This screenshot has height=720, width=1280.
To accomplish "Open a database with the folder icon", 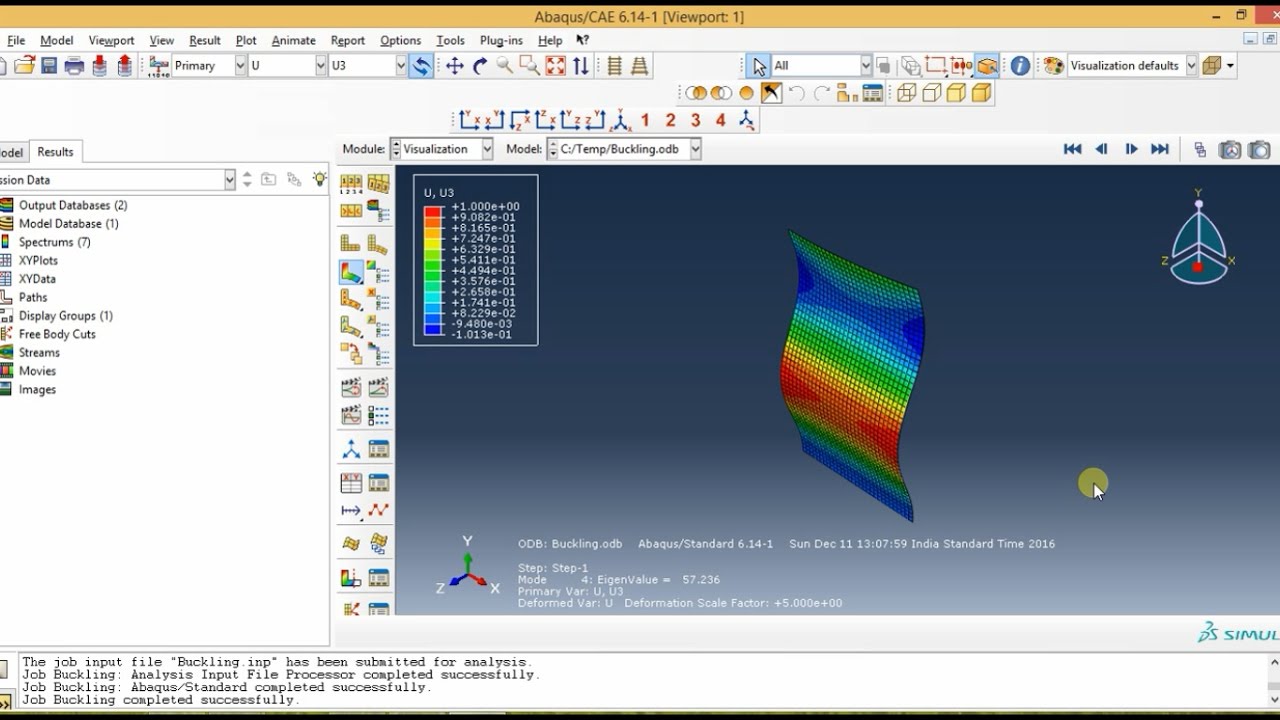I will point(24,66).
